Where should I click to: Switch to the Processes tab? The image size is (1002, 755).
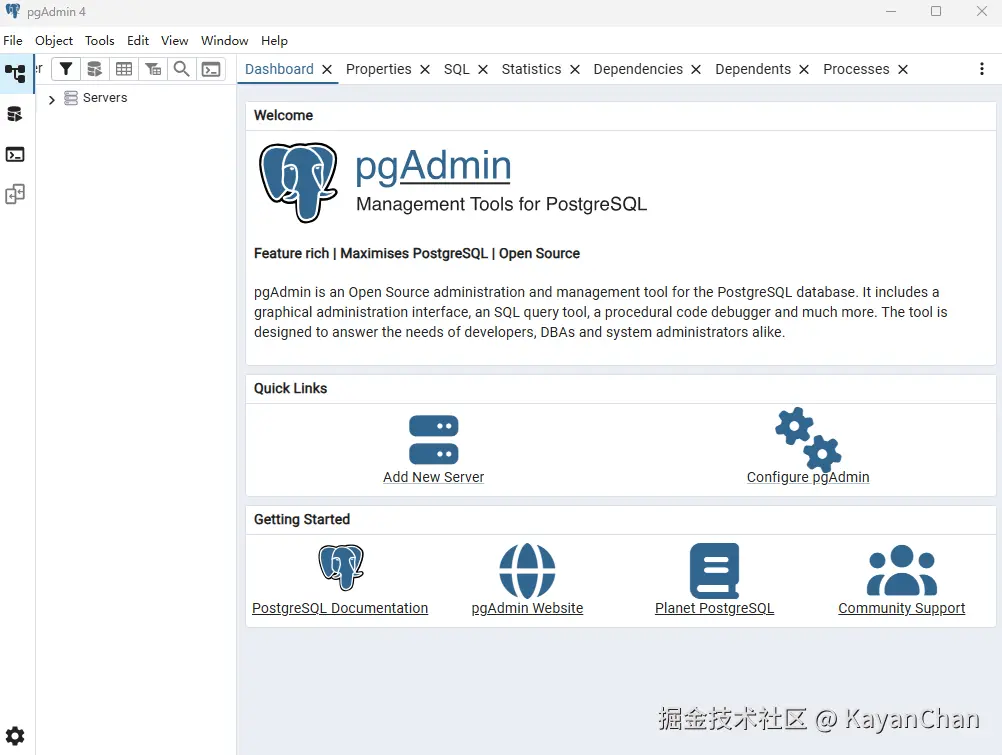point(856,69)
